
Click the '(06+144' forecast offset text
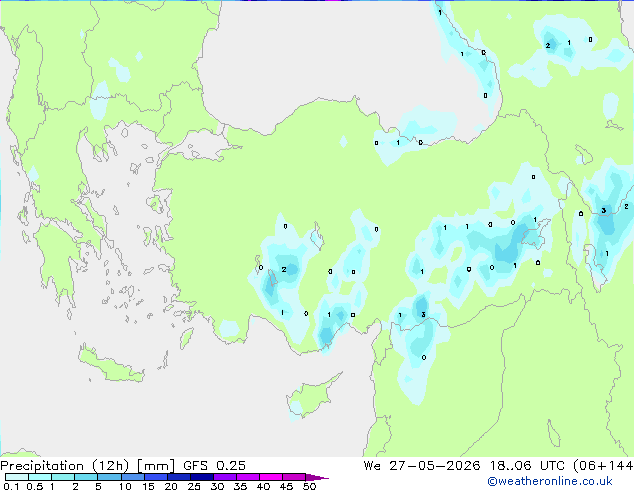tap(603, 466)
